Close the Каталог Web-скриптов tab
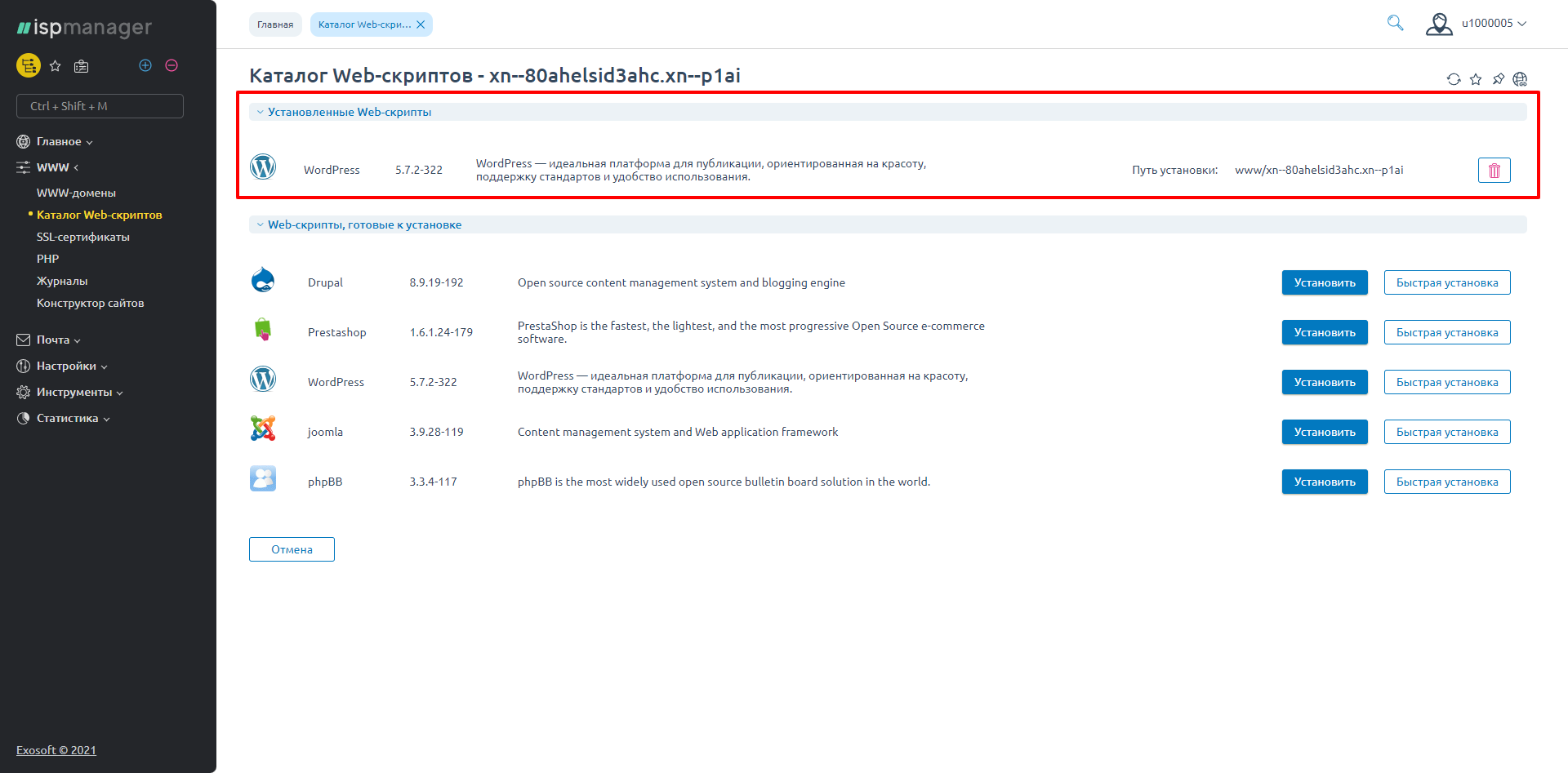The width and height of the screenshot is (1568, 773). point(421,24)
